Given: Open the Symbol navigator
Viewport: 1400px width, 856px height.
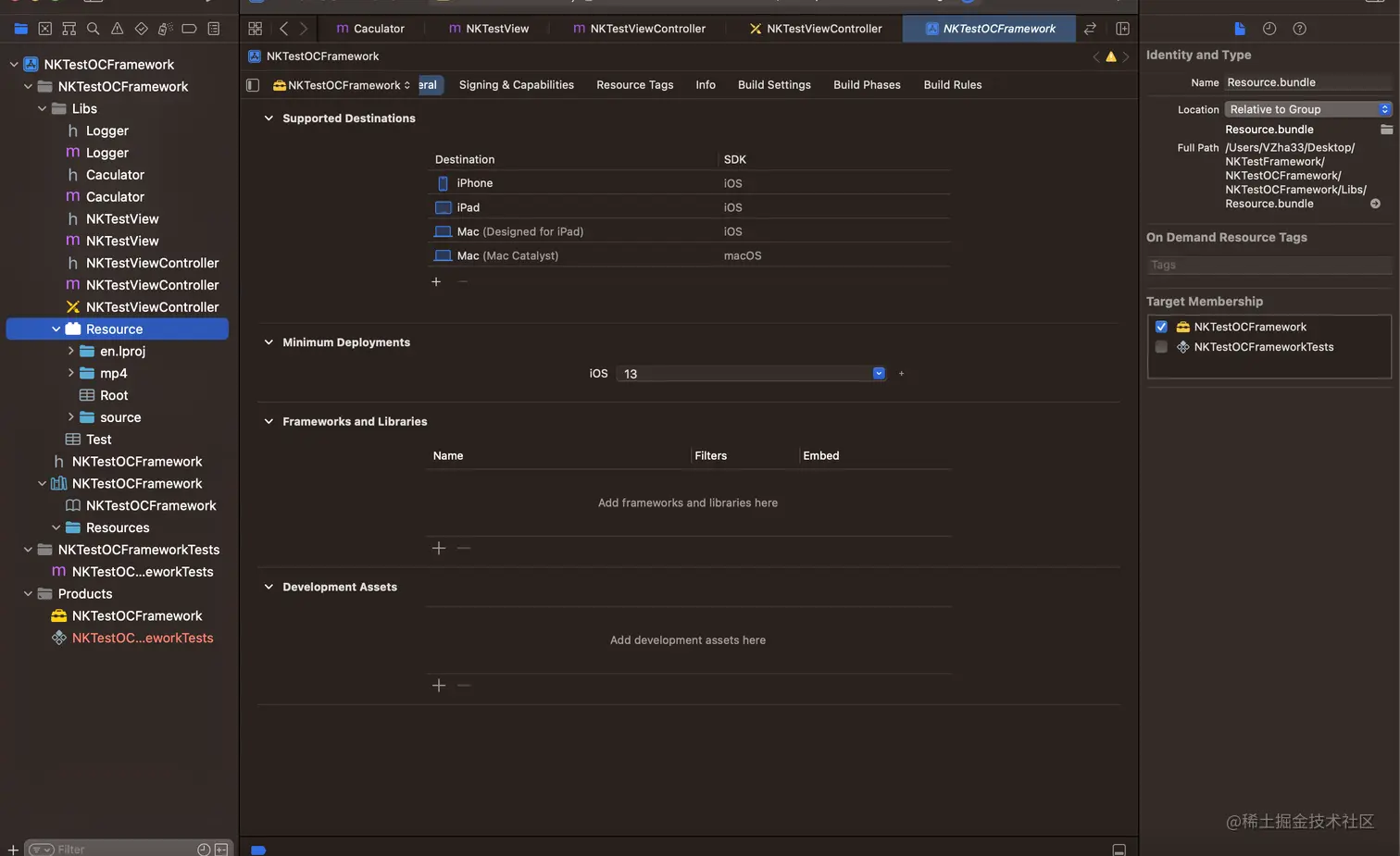Looking at the screenshot, I should click(69, 29).
